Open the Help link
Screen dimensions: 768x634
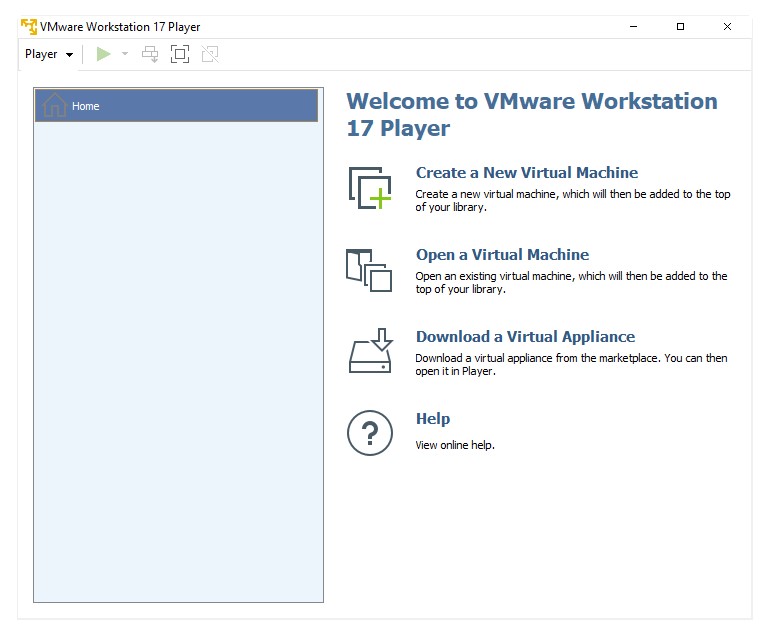[x=433, y=418]
